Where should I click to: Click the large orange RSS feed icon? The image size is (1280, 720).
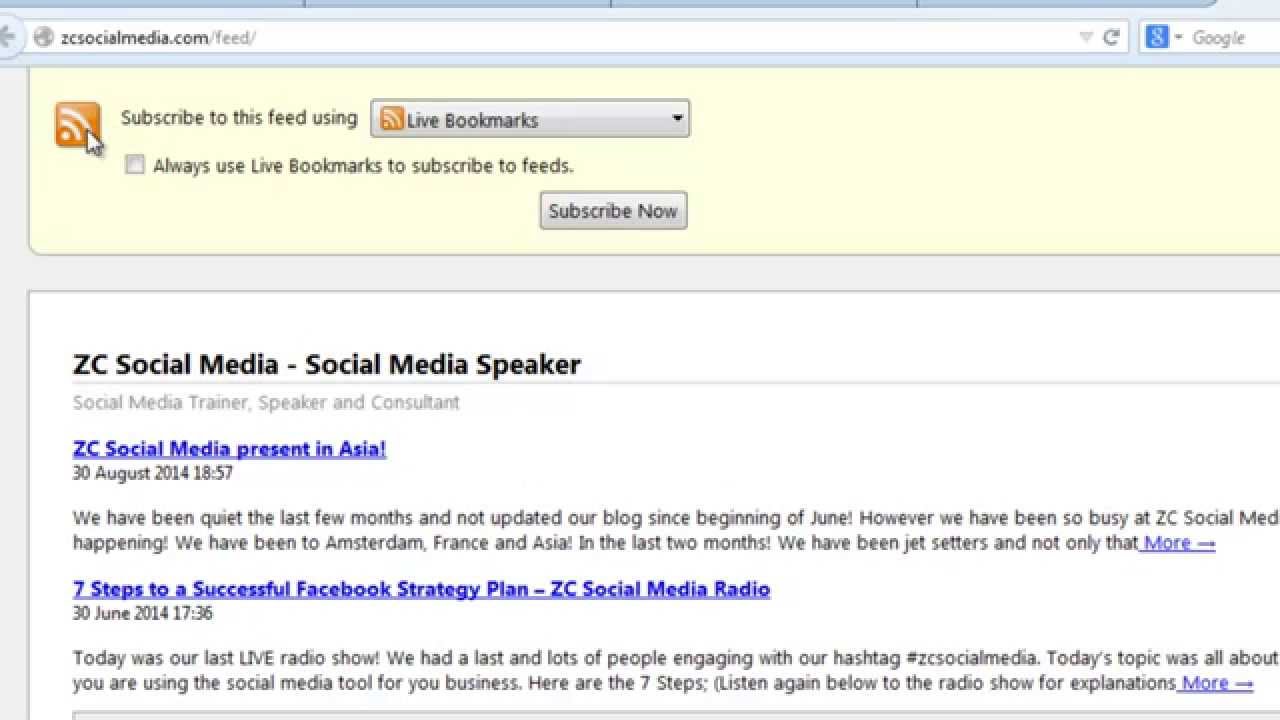[77, 125]
